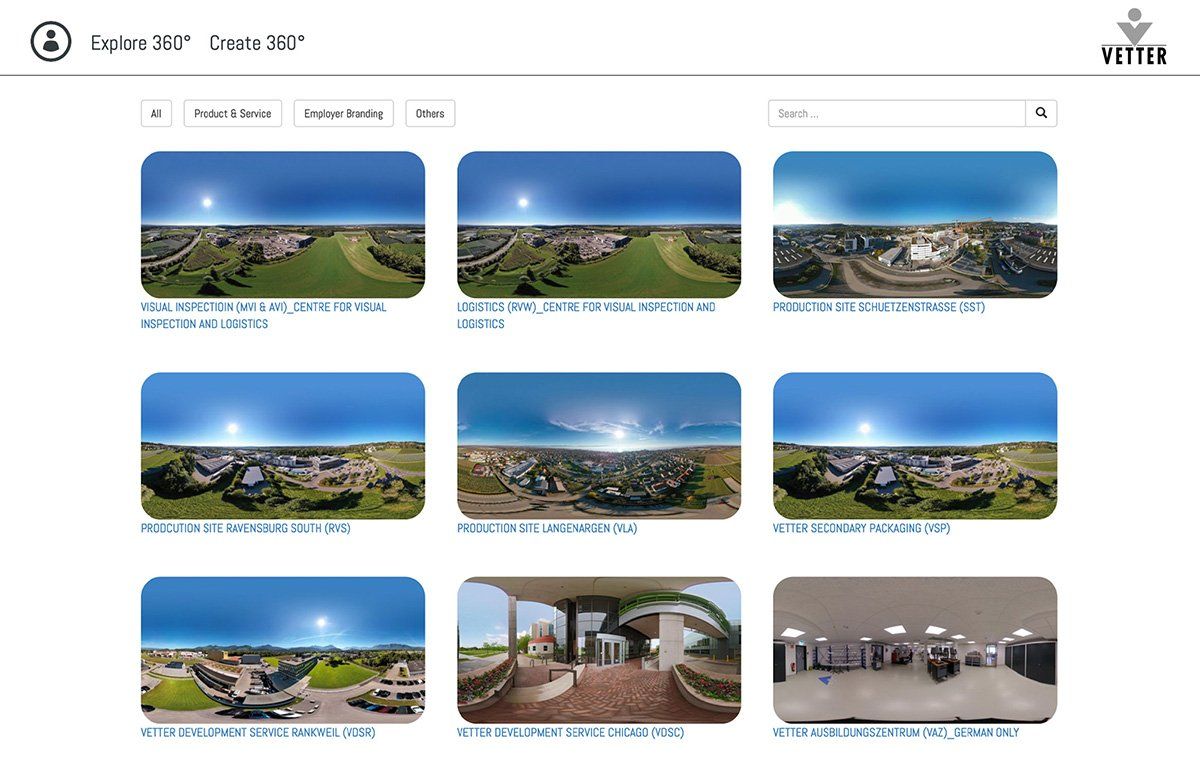
Task: Click VETTER SECONDARY PACKAGING (VSP) link
Action: pos(861,528)
